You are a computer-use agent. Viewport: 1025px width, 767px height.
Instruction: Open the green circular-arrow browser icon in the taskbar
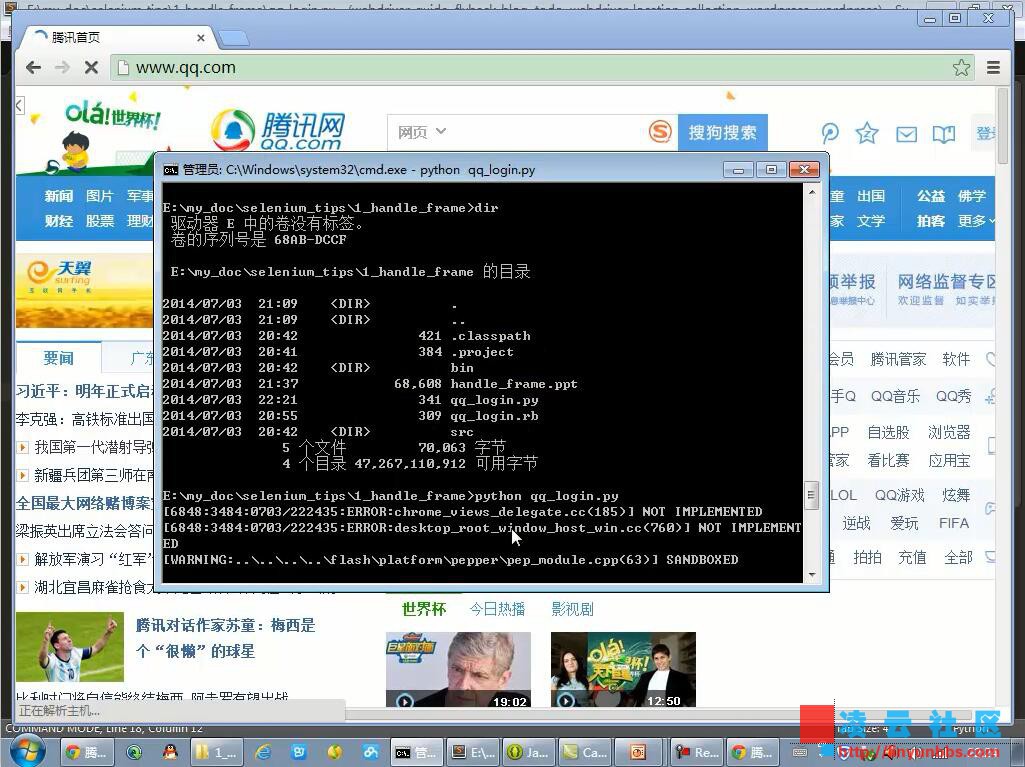[134, 753]
